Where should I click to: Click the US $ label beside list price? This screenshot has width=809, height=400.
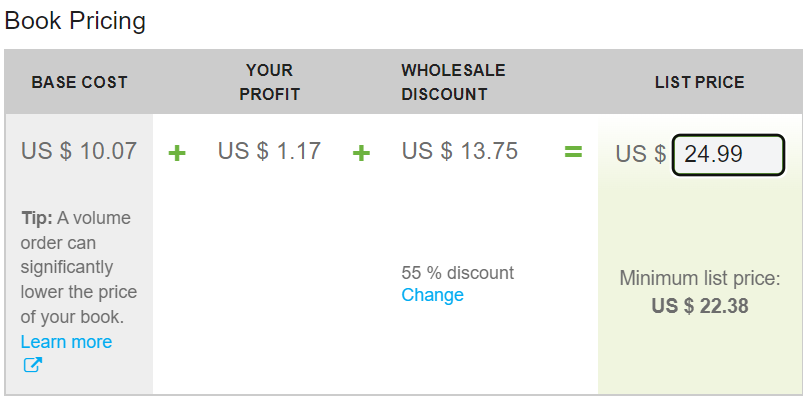[x=641, y=154]
